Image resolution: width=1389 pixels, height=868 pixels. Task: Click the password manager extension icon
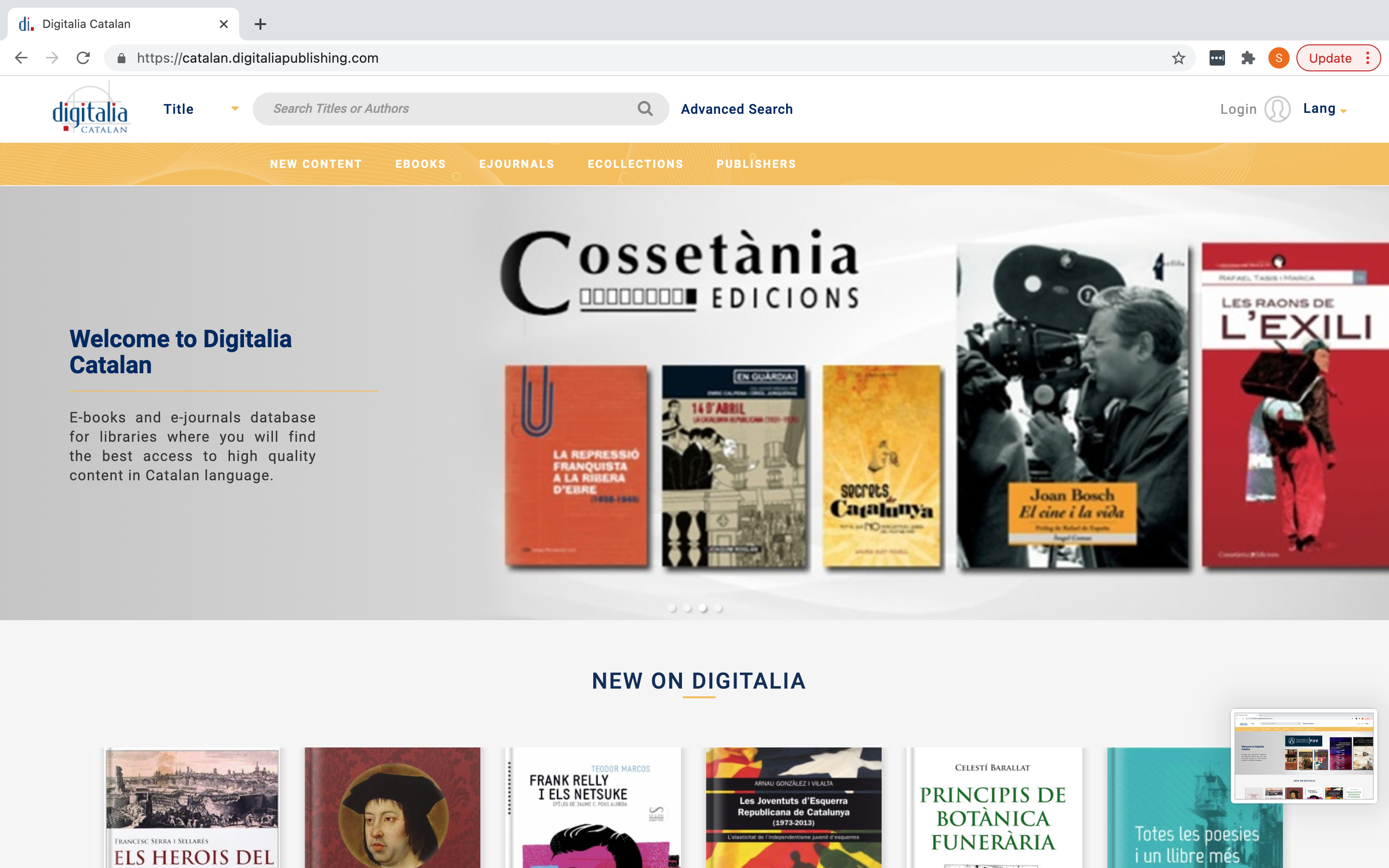(1217, 58)
